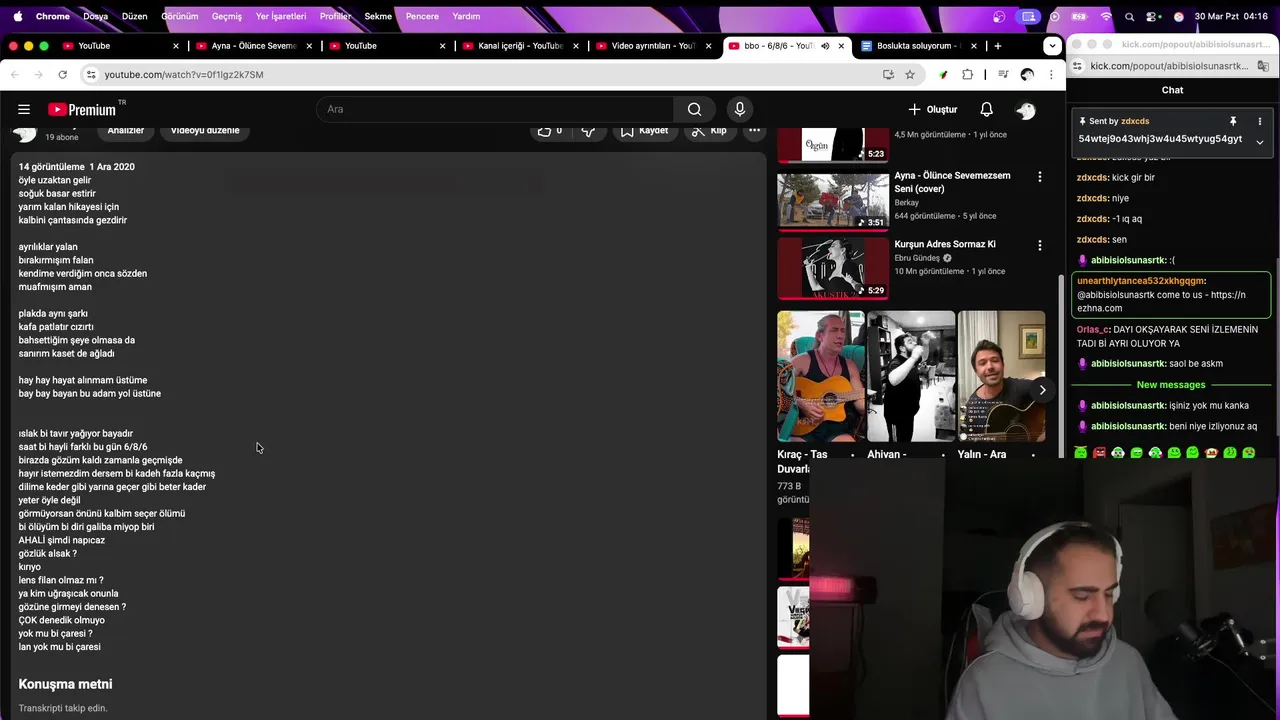This screenshot has height=720, width=1280.
Task: Close the bbo - 6/8/6 tab
Action: pos(841,46)
